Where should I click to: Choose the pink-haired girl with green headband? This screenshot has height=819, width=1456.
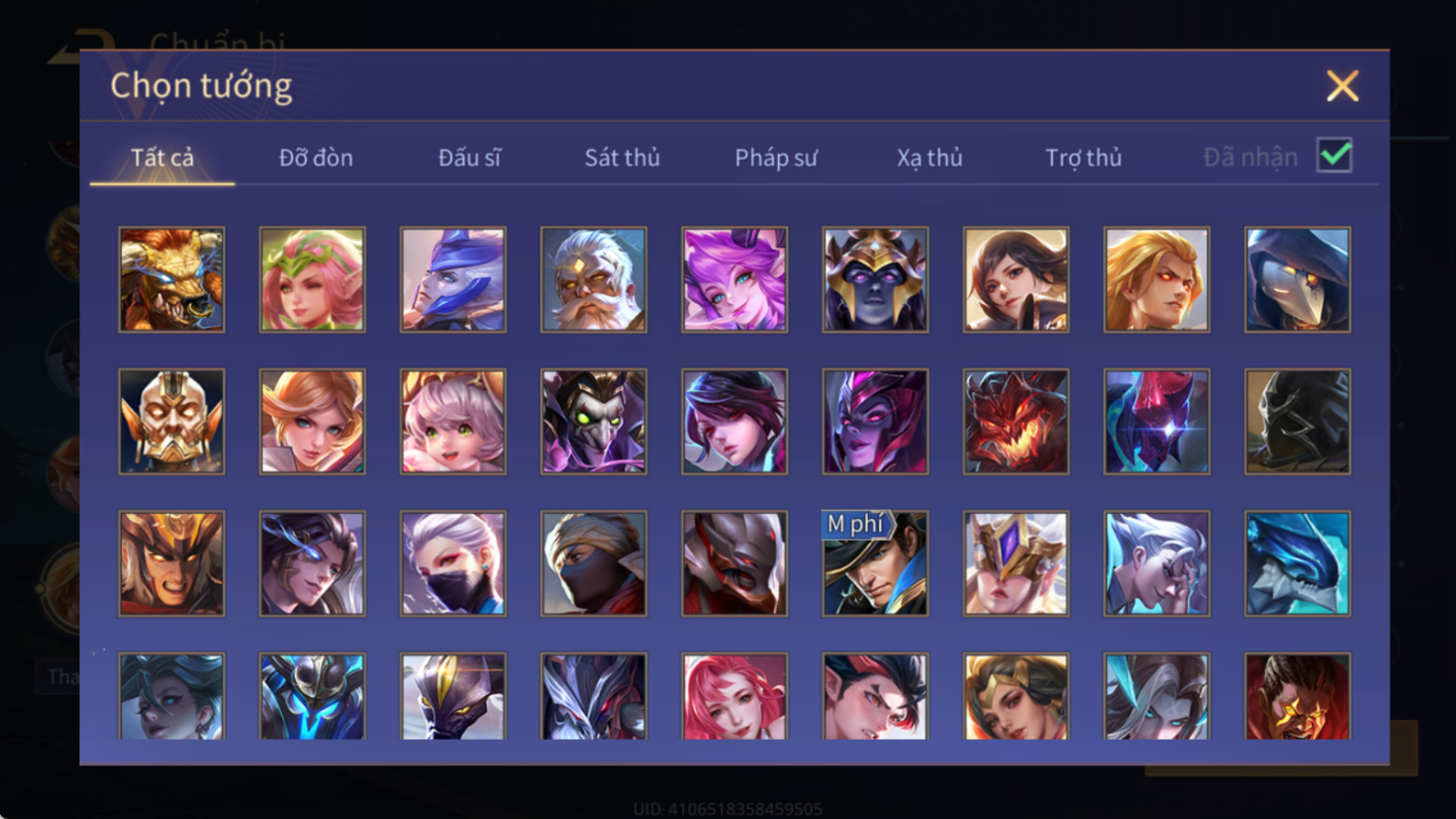pos(312,279)
